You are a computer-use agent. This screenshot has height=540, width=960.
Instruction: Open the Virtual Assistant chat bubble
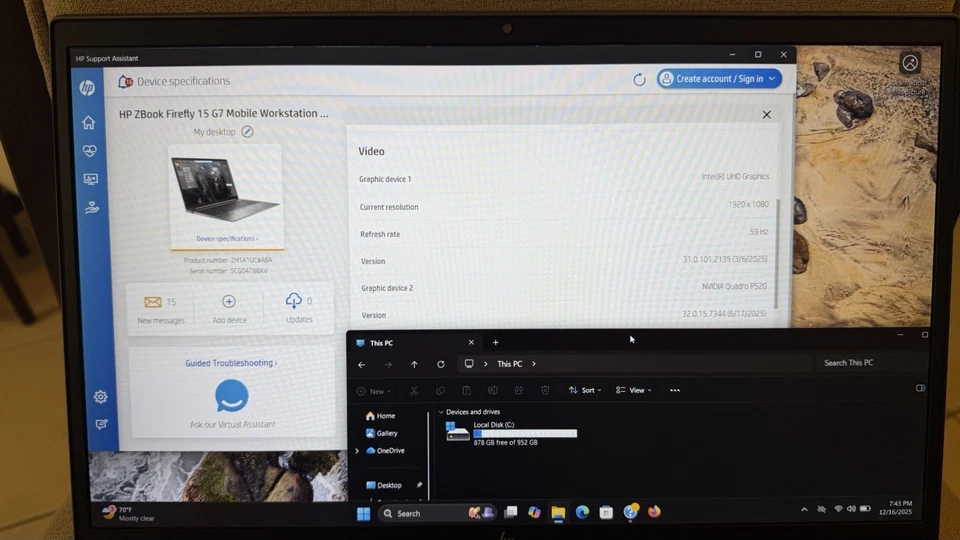[231, 396]
